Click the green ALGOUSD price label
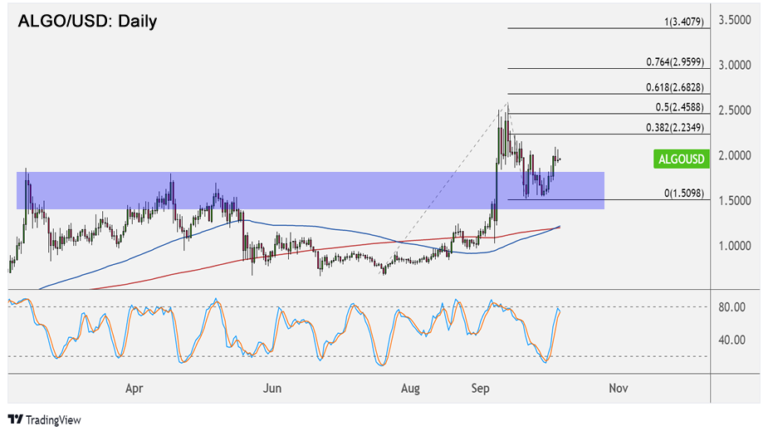Screen dimensions: 768x436 pyautogui.click(x=681, y=159)
